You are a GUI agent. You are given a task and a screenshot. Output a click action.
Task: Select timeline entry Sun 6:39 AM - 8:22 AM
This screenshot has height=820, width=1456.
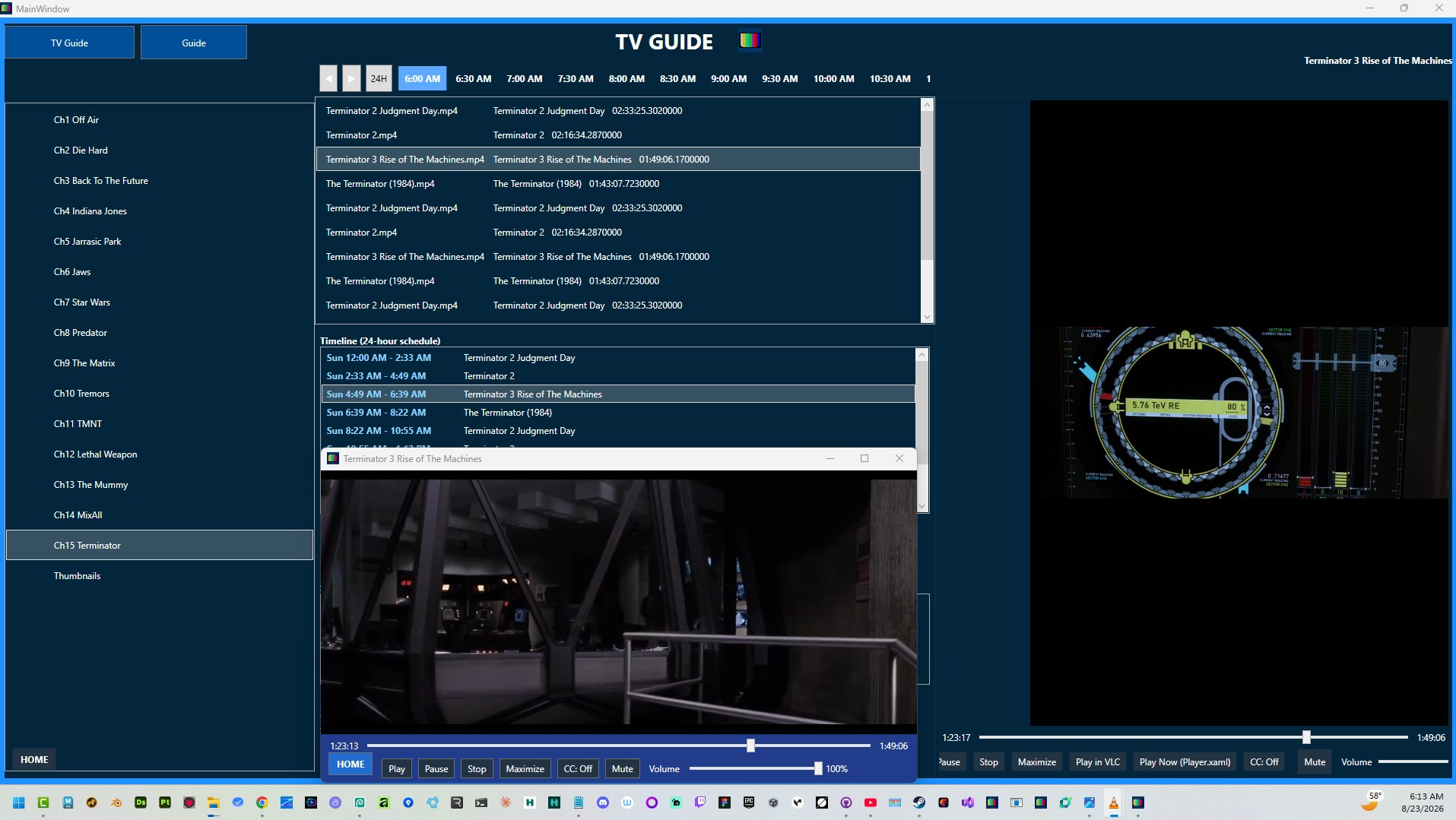(618, 413)
